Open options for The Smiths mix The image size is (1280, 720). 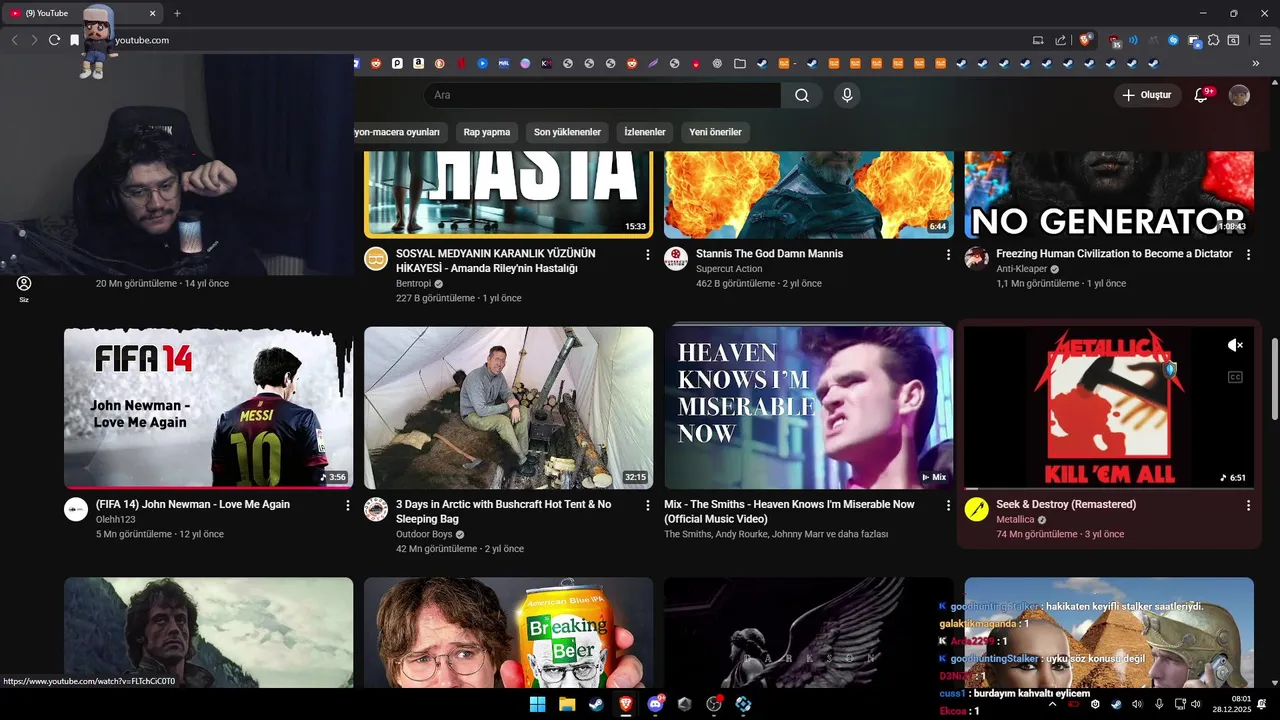(948, 506)
